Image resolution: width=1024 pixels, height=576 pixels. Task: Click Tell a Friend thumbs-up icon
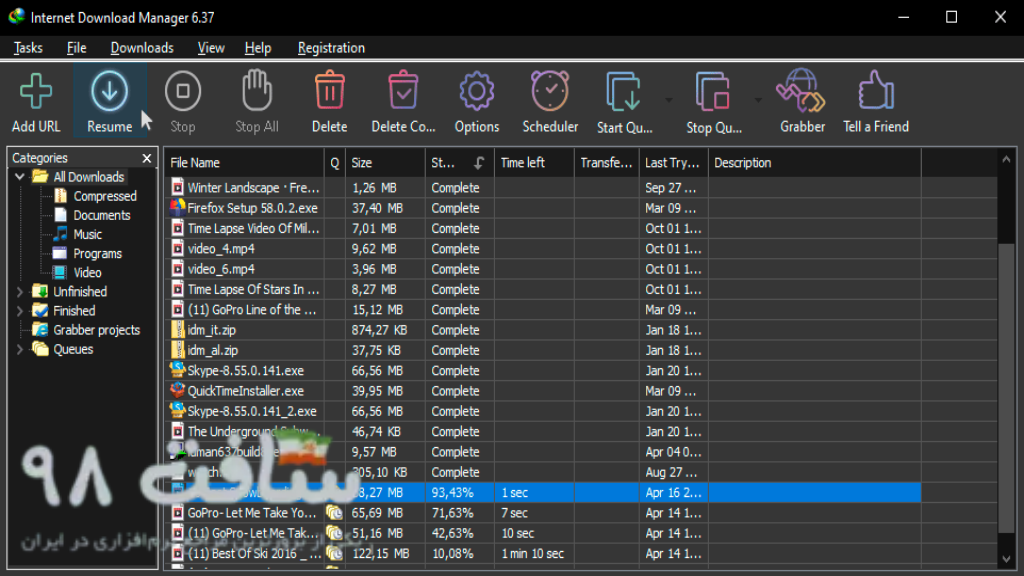point(876,90)
